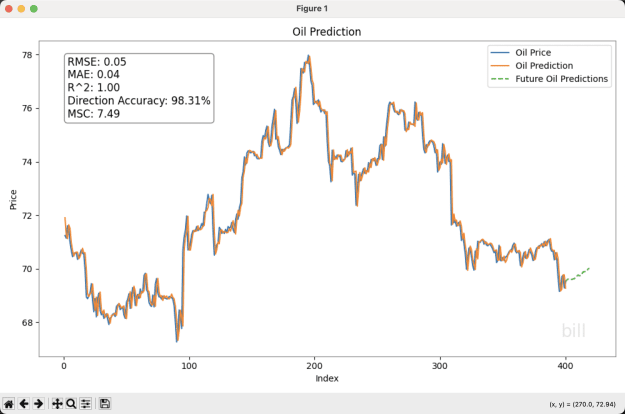Save the figure with the floppy-disk icon
Screen dimensions: 625x414
pyautogui.click(x=105, y=404)
